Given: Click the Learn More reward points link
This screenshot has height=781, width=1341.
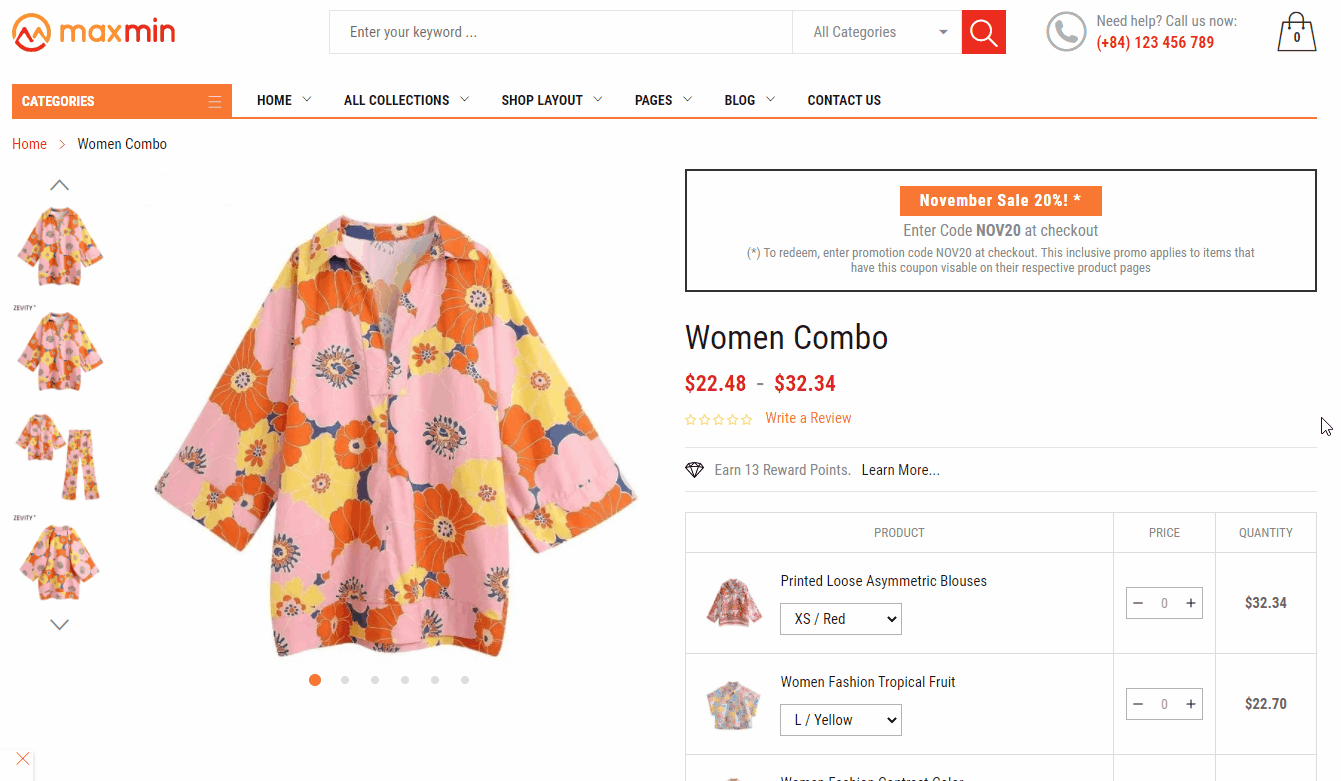Looking at the screenshot, I should tap(900, 470).
